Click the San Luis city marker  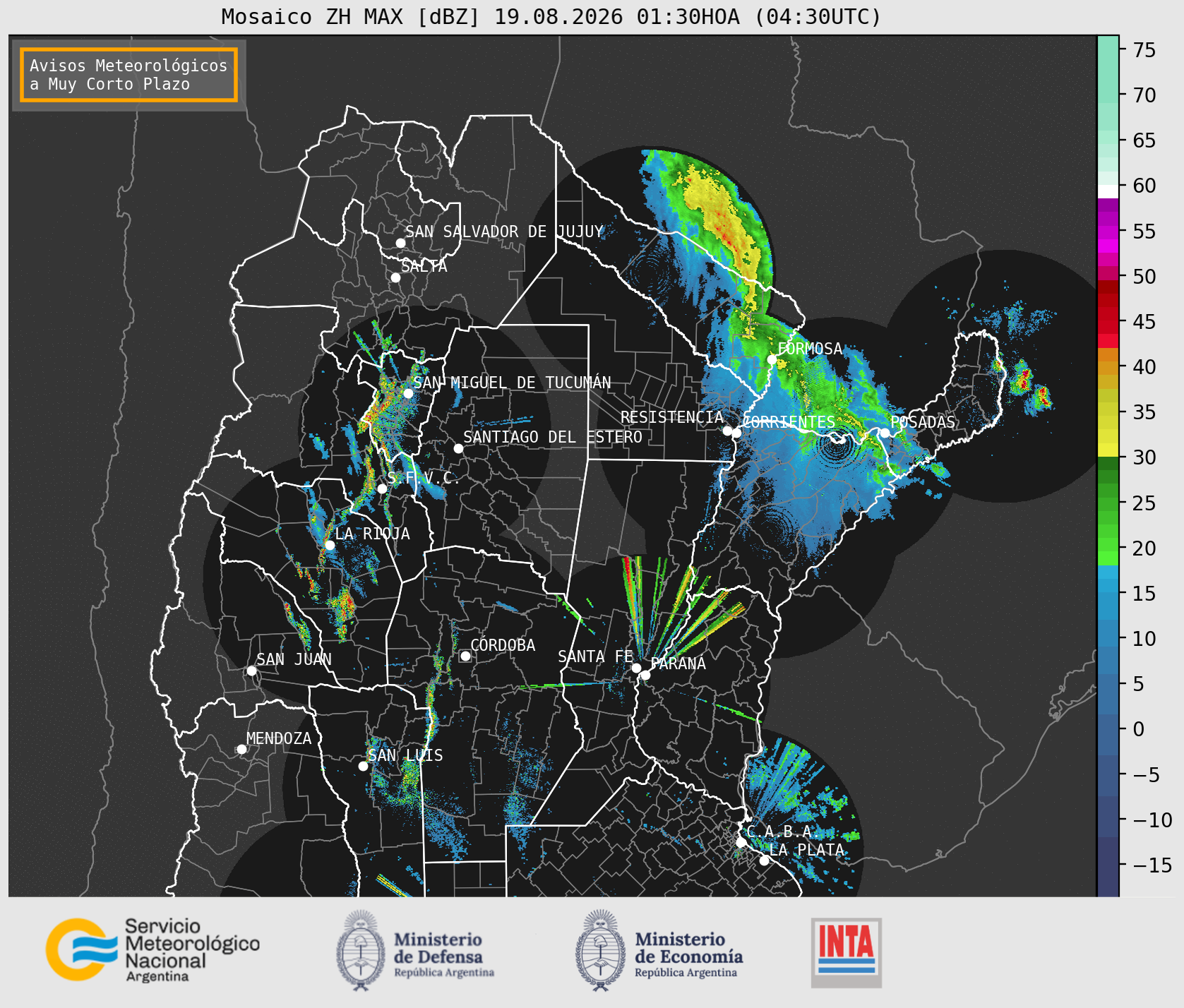point(363,766)
